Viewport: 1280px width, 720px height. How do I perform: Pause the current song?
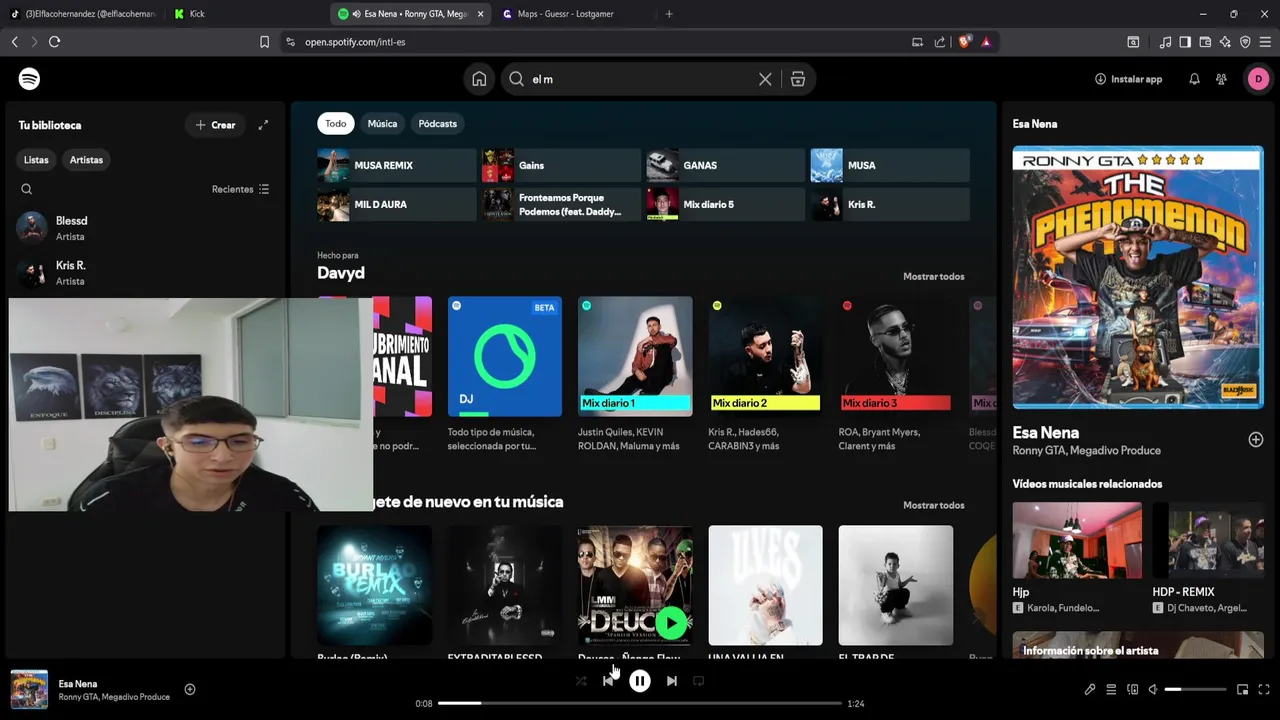click(640, 681)
